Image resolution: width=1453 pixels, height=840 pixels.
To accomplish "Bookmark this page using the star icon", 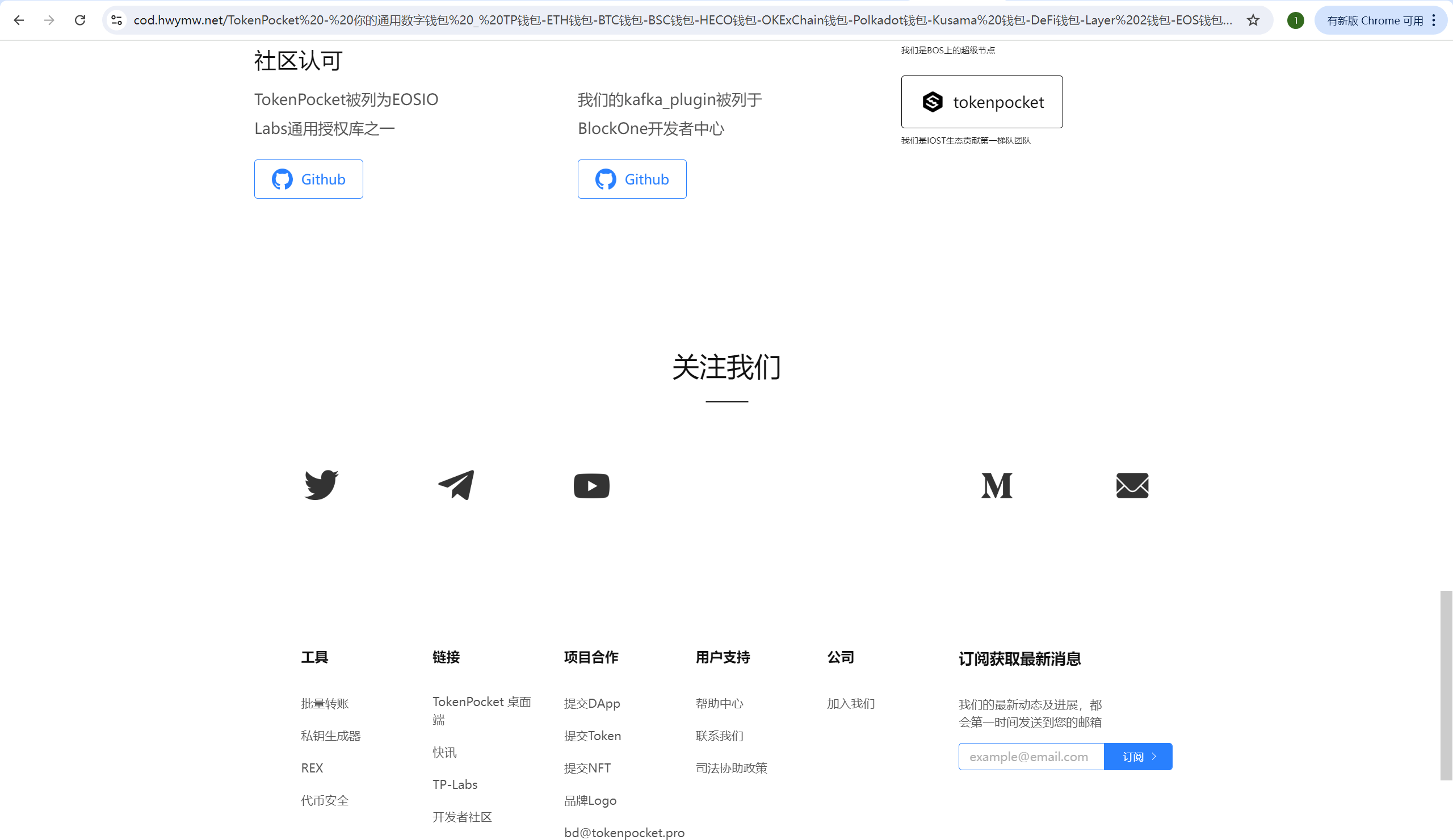I will [x=1252, y=20].
